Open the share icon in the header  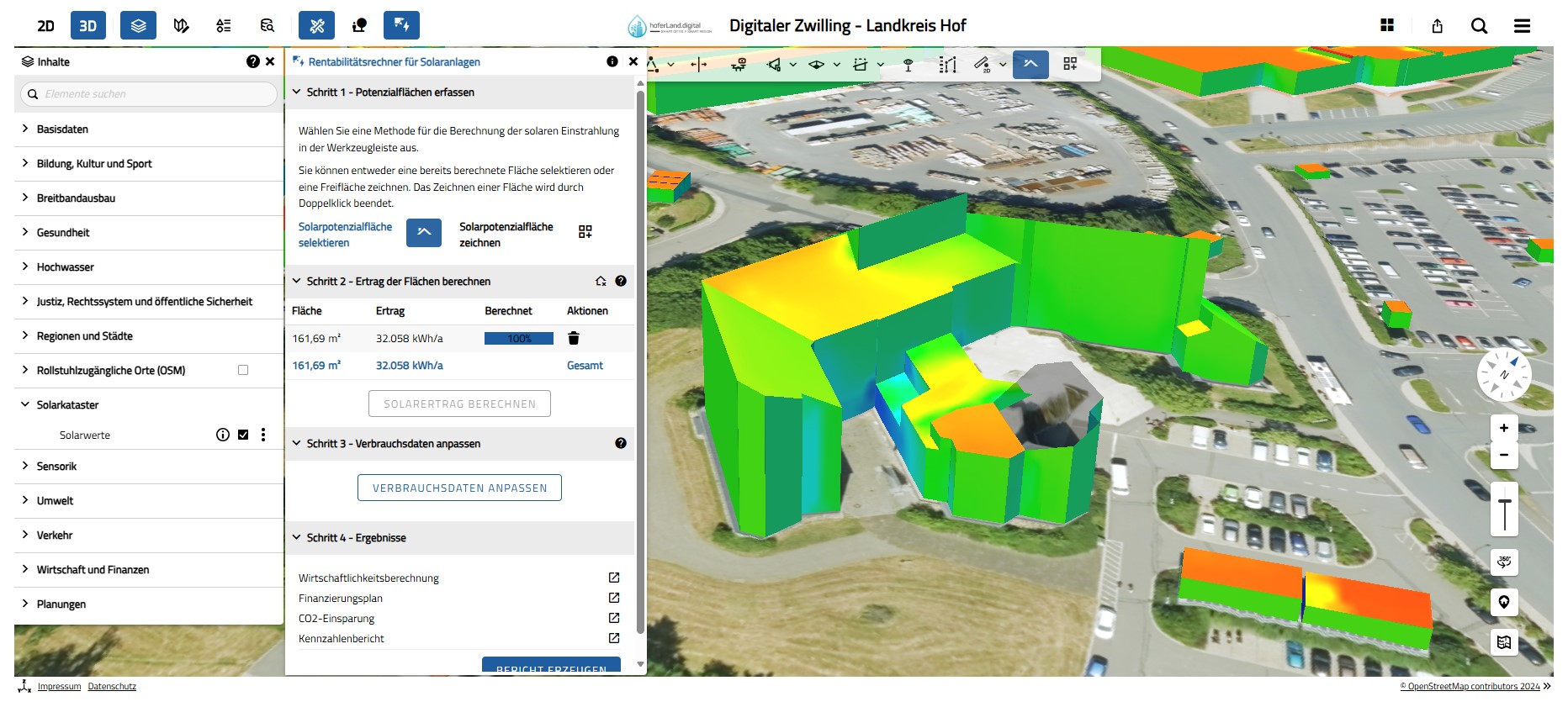click(1437, 26)
